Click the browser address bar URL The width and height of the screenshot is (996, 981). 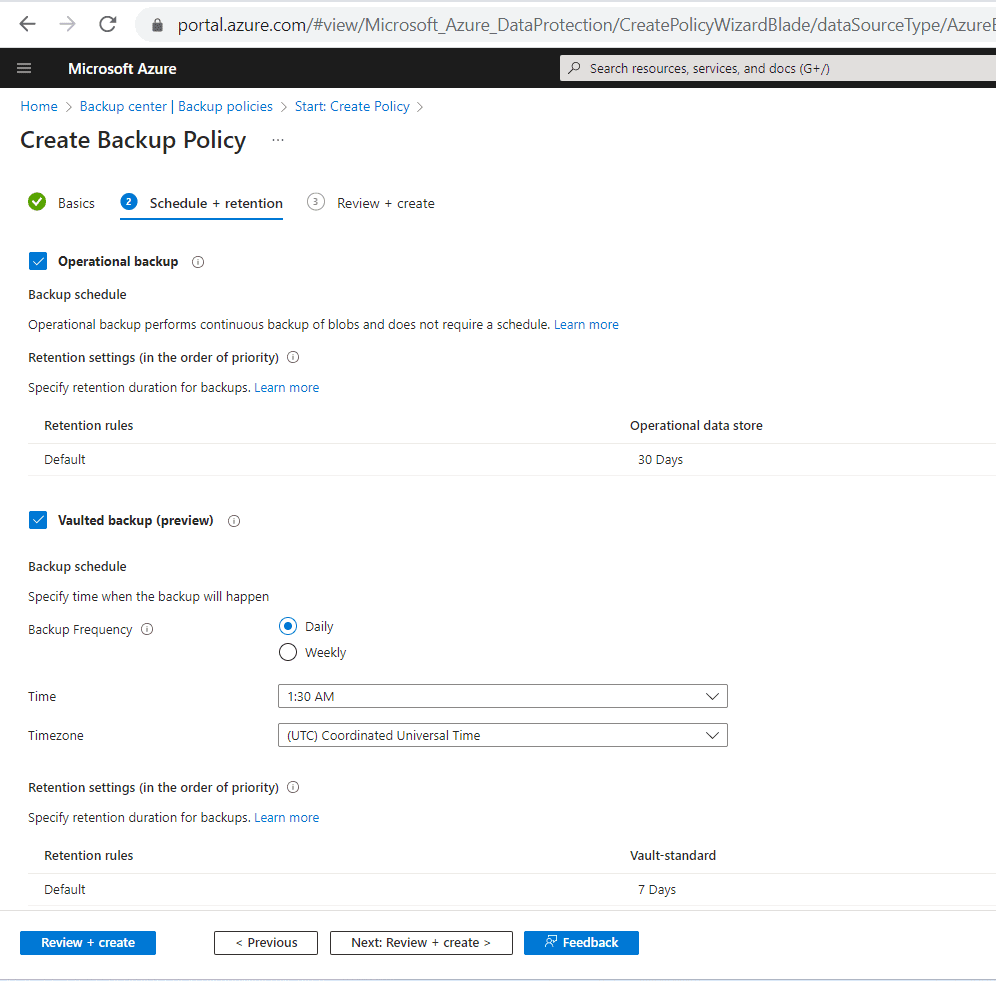pyautogui.click(x=584, y=25)
